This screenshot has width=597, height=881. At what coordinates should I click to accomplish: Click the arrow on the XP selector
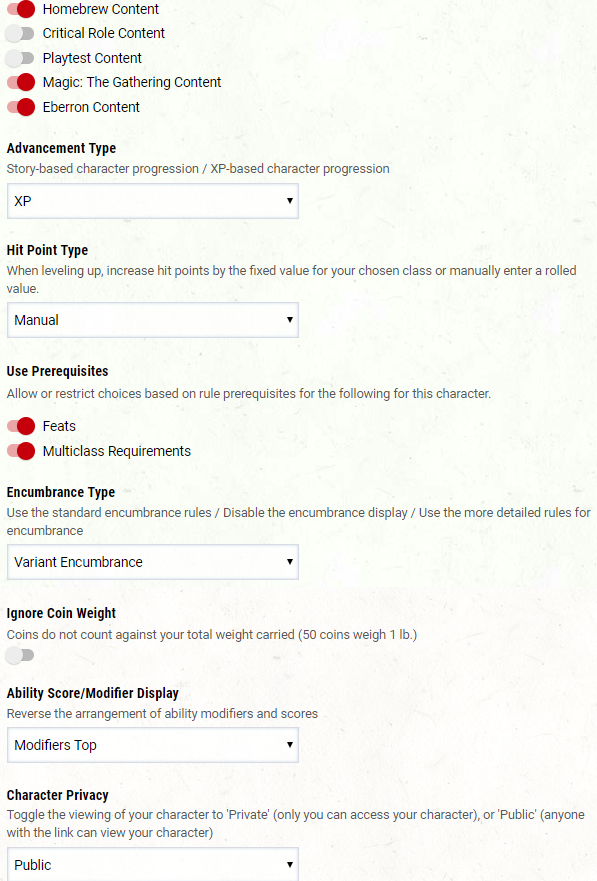pyautogui.click(x=290, y=201)
